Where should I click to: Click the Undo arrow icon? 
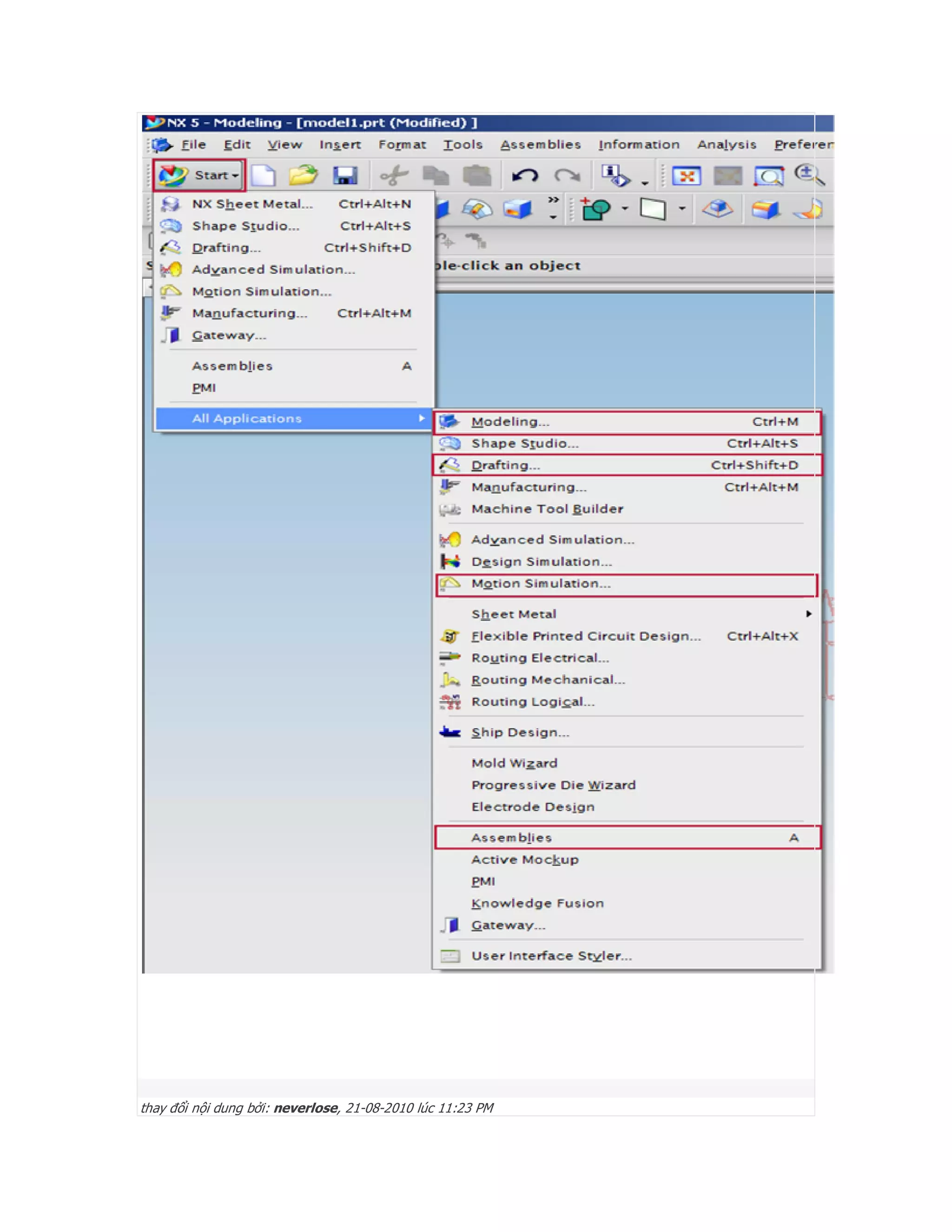pyautogui.click(x=524, y=176)
